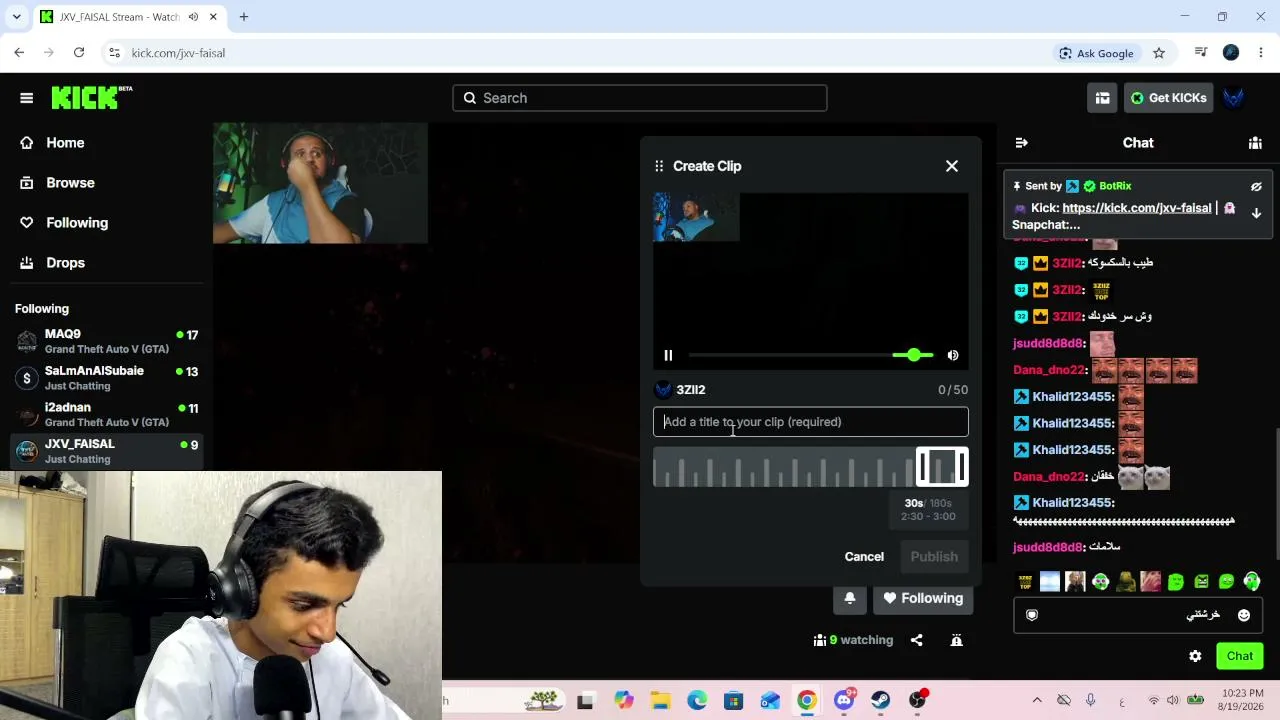Open Chrome tab search dropdown arrow

17,17
